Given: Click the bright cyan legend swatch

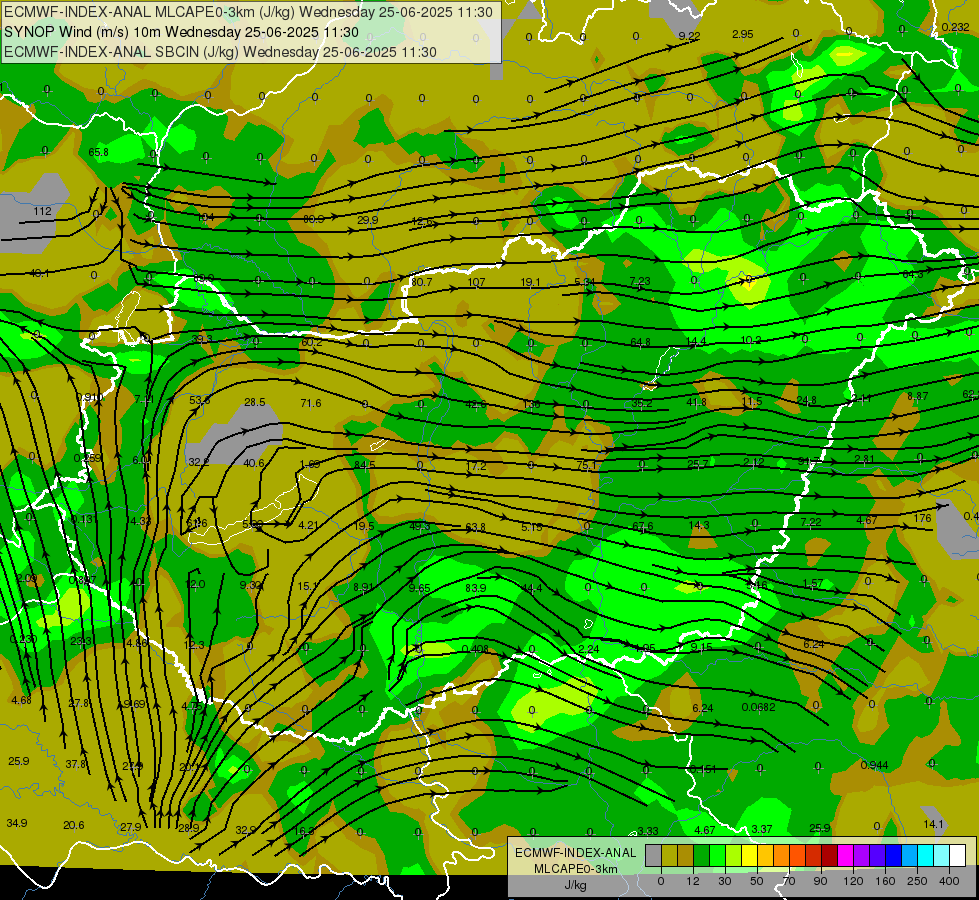Looking at the screenshot, I should pos(926,855).
